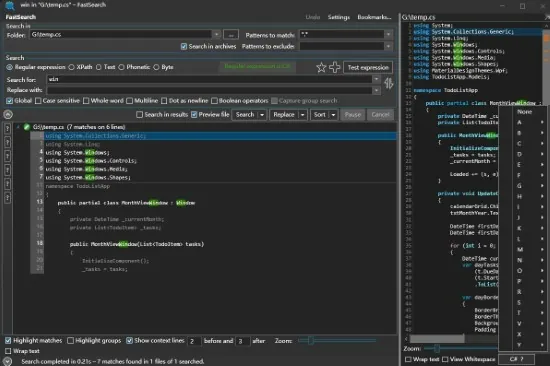550x366 pixels.
Task: Open the Search button dropdown arrow
Action: tap(262, 115)
